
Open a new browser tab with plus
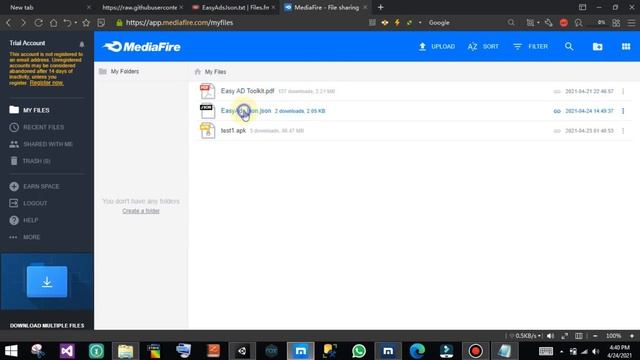(x=380, y=7)
